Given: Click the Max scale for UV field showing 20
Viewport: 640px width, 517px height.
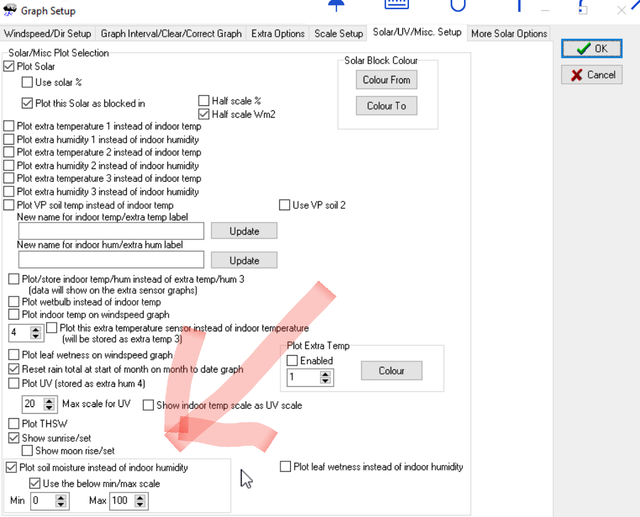Looking at the screenshot, I should coord(33,404).
